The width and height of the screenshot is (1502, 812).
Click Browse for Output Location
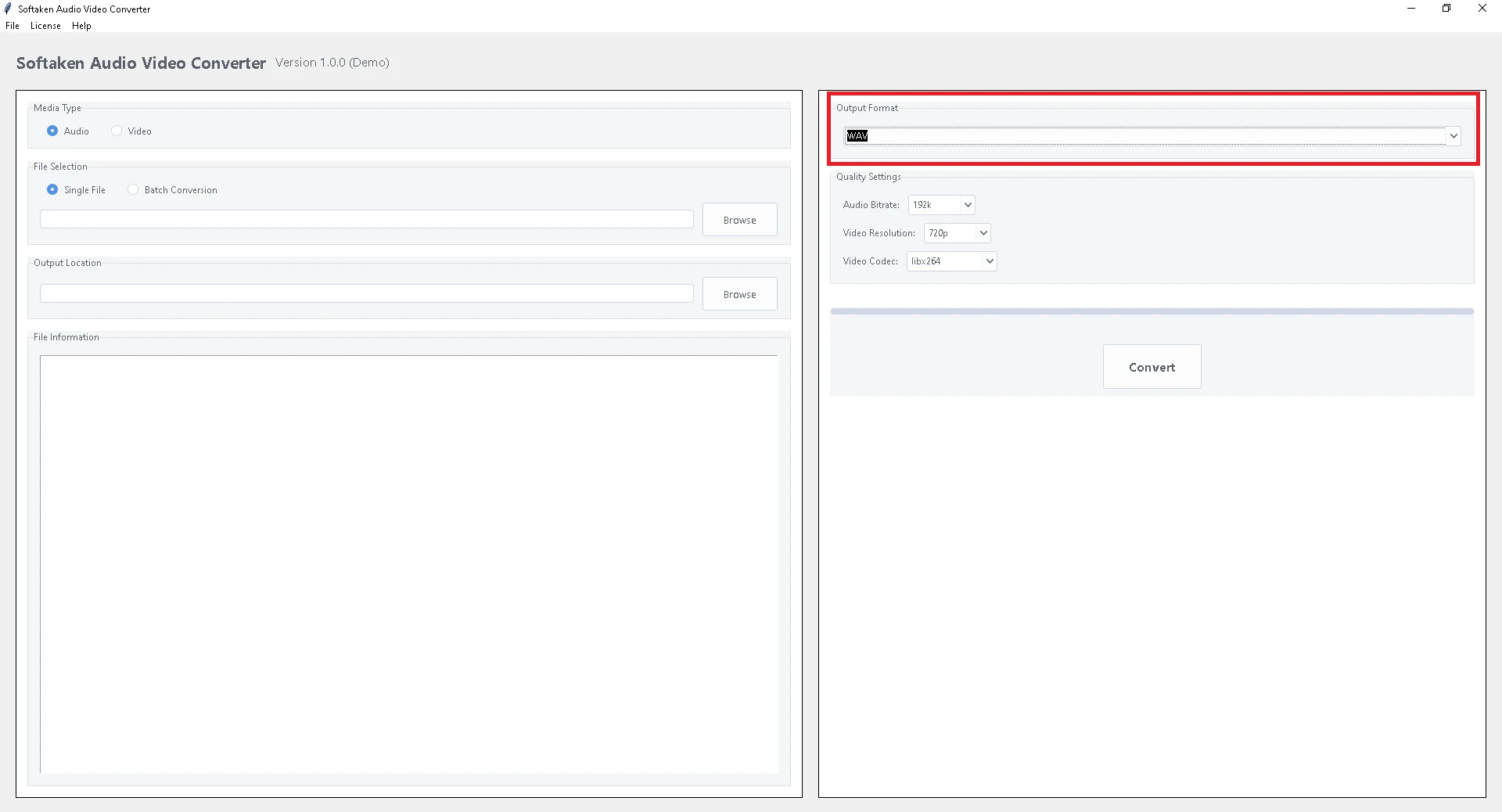739,293
